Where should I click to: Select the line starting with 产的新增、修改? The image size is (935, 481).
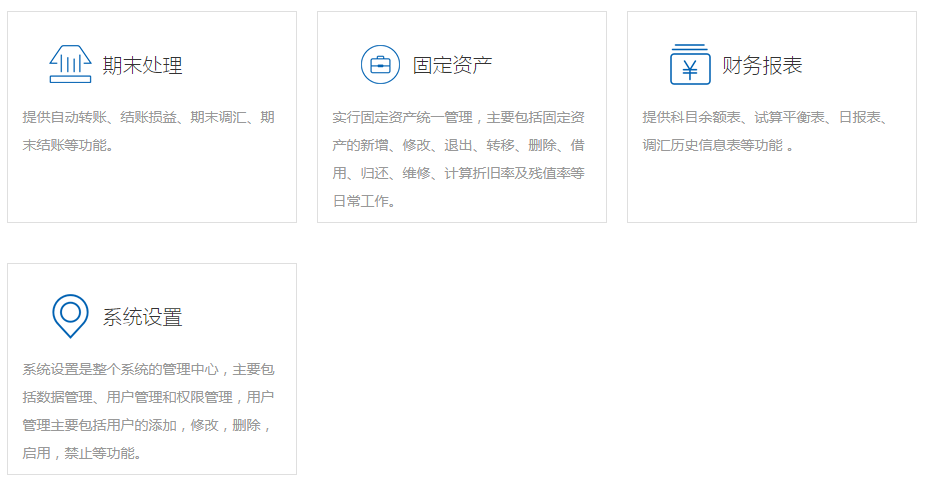pos(459,145)
